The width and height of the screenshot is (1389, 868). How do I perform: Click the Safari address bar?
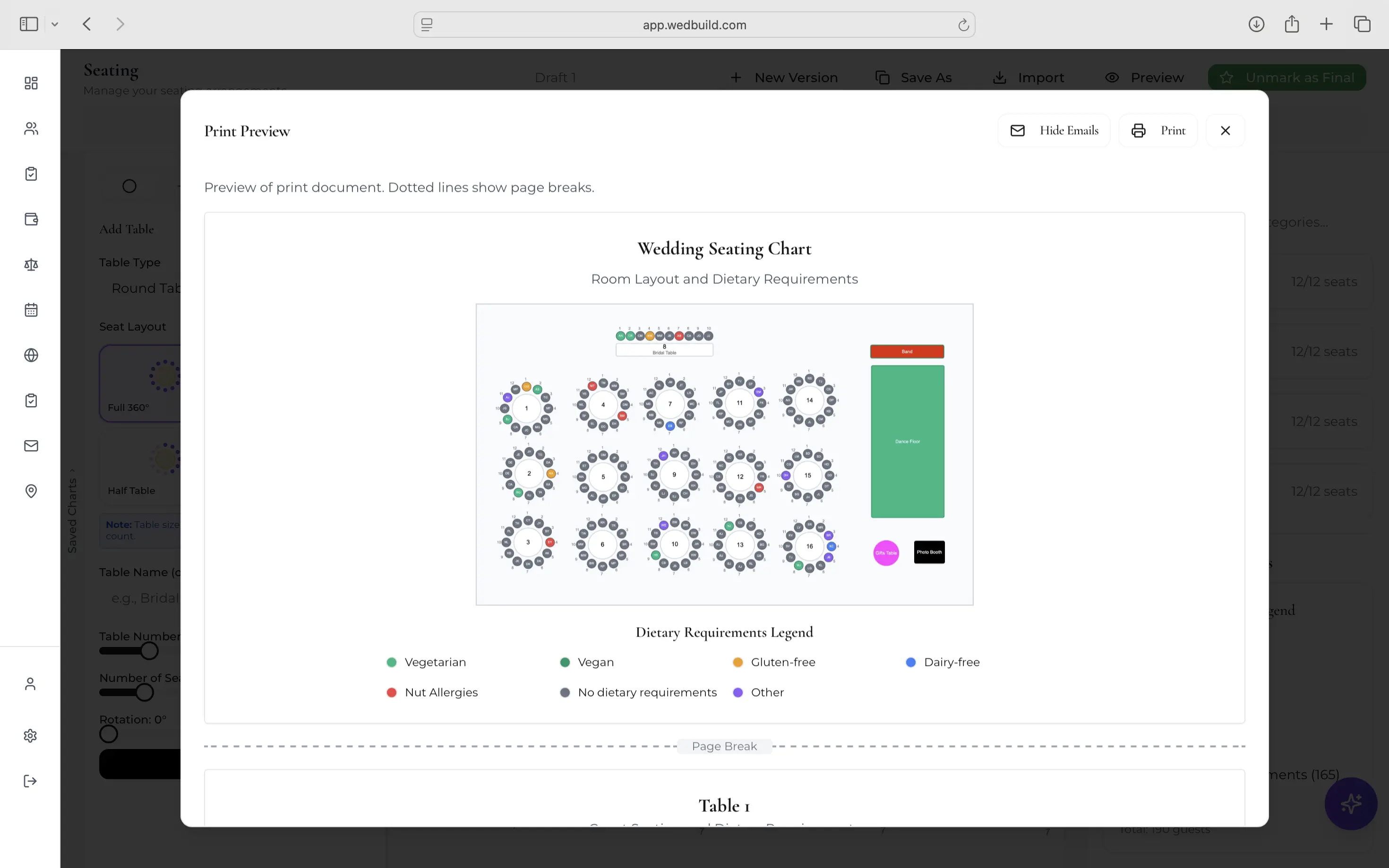pyautogui.click(x=694, y=25)
